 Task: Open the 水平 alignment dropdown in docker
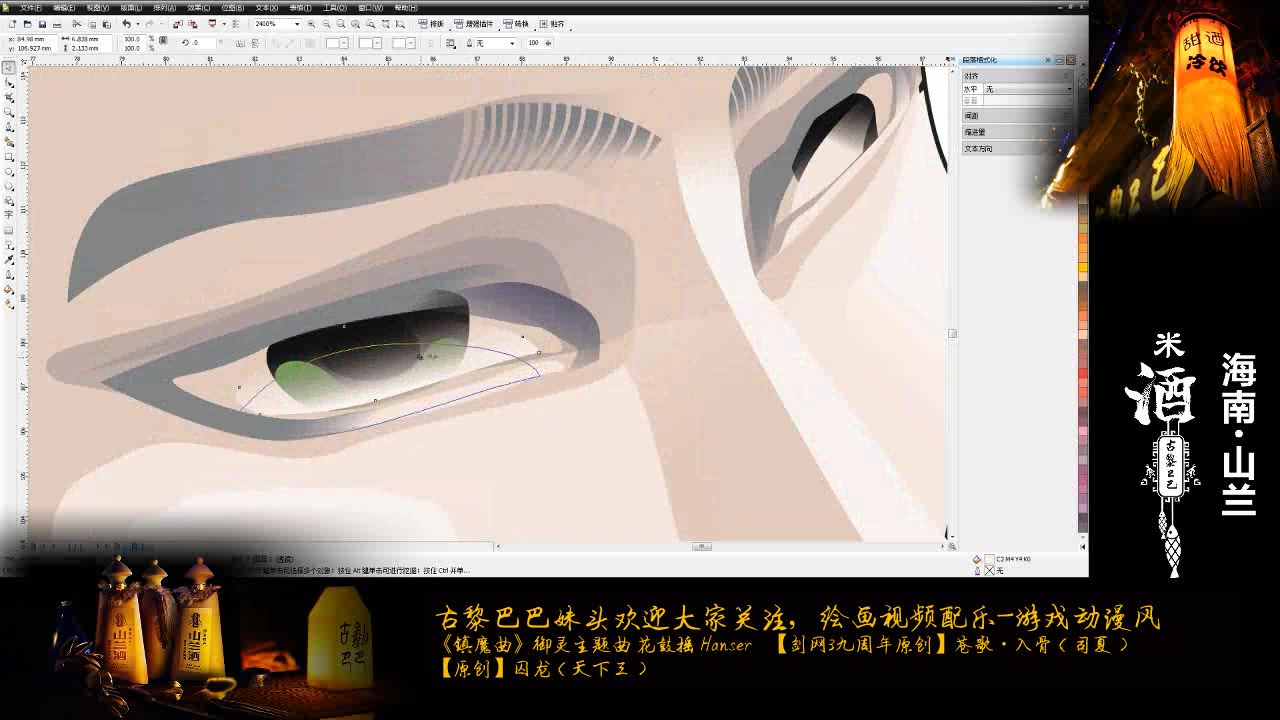click(x=1069, y=89)
